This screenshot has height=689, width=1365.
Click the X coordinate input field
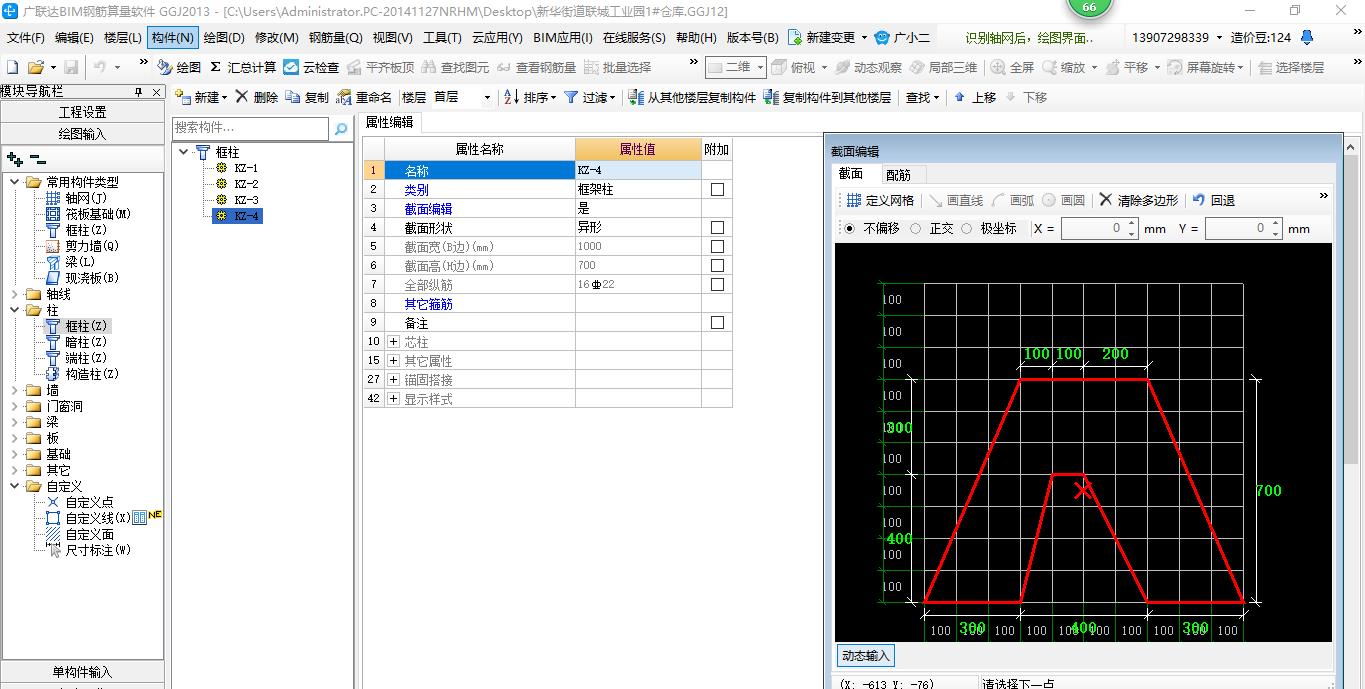click(x=1093, y=228)
